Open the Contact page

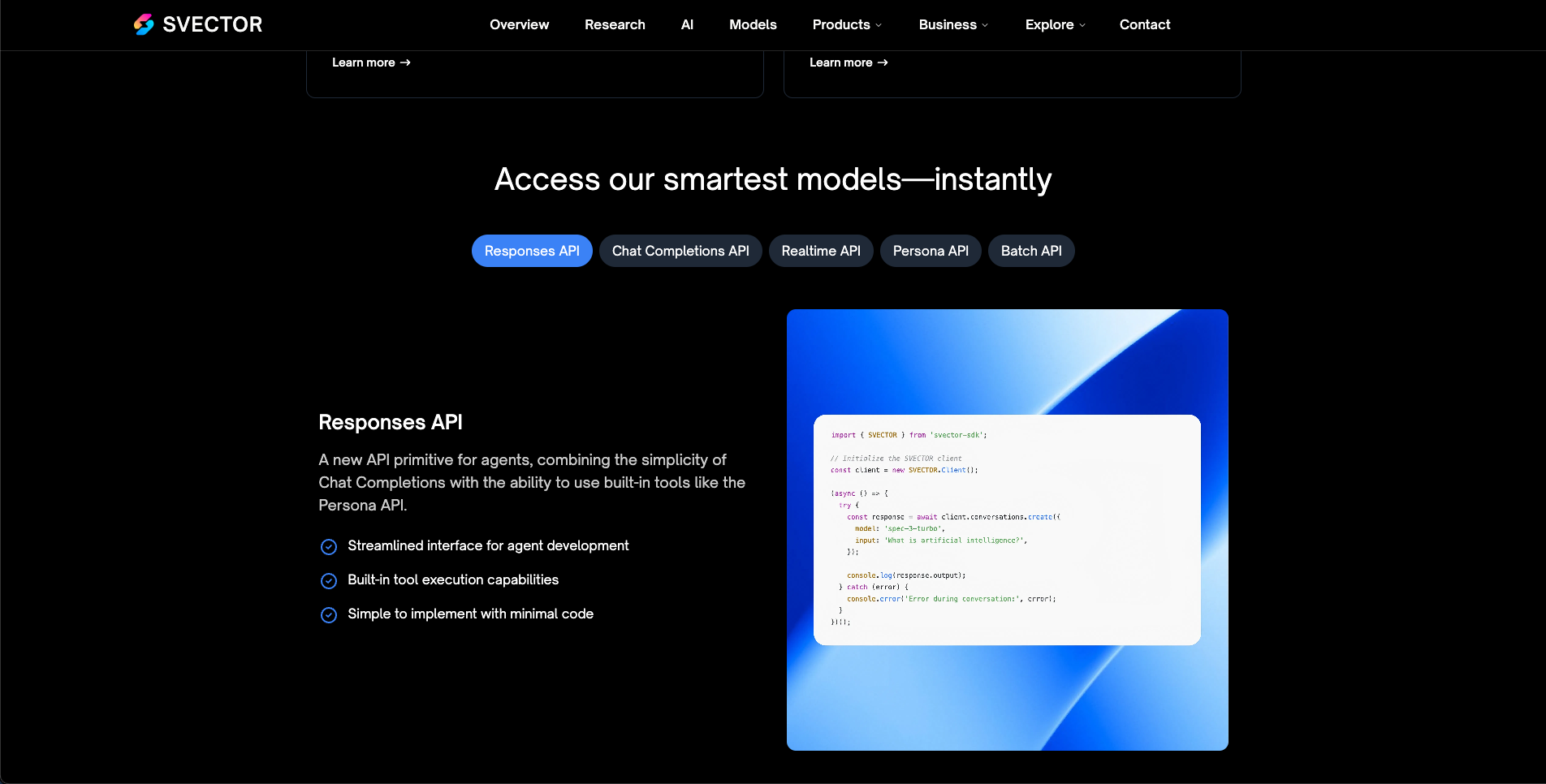point(1145,24)
